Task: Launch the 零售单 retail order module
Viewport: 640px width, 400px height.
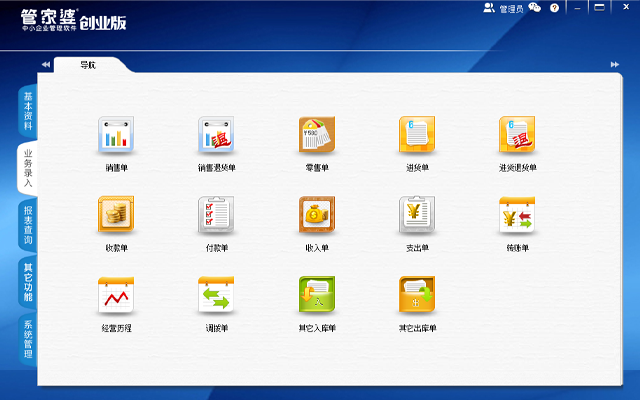Action: coord(317,136)
